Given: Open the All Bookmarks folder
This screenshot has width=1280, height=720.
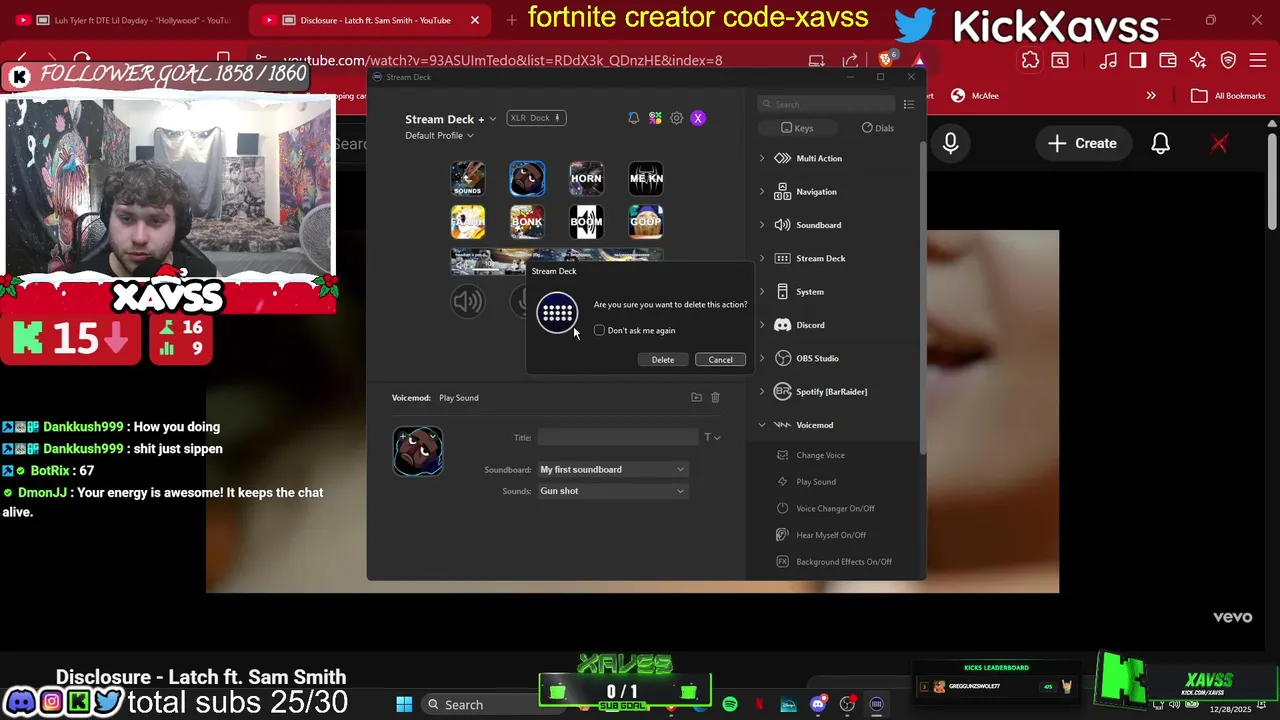Looking at the screenshot, I should [x=1229, y=96].
